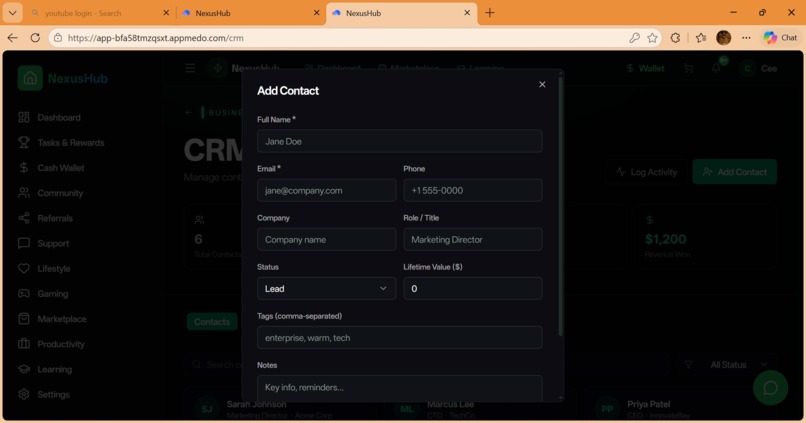This screenshot has height=423, width=806.
Task: Open the Cee user profile
Action: pos(759,68)
